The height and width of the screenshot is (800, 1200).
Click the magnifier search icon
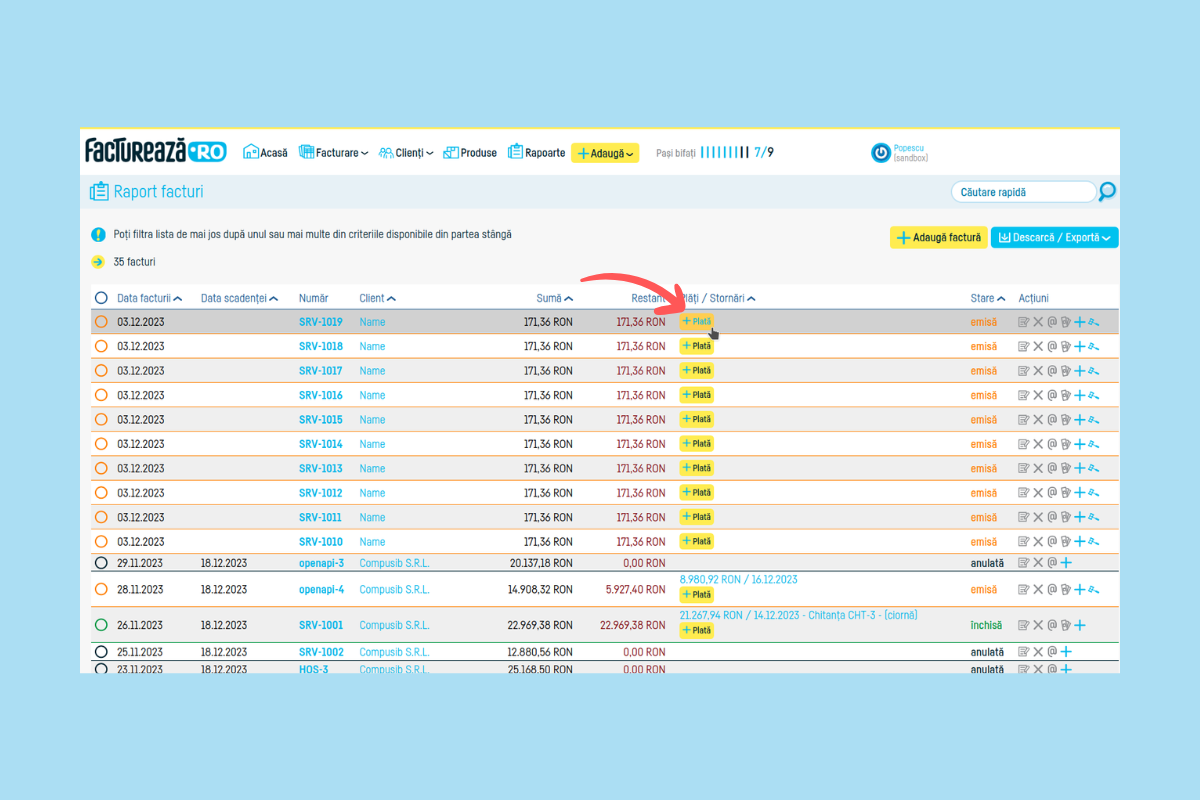[1107, 191]
